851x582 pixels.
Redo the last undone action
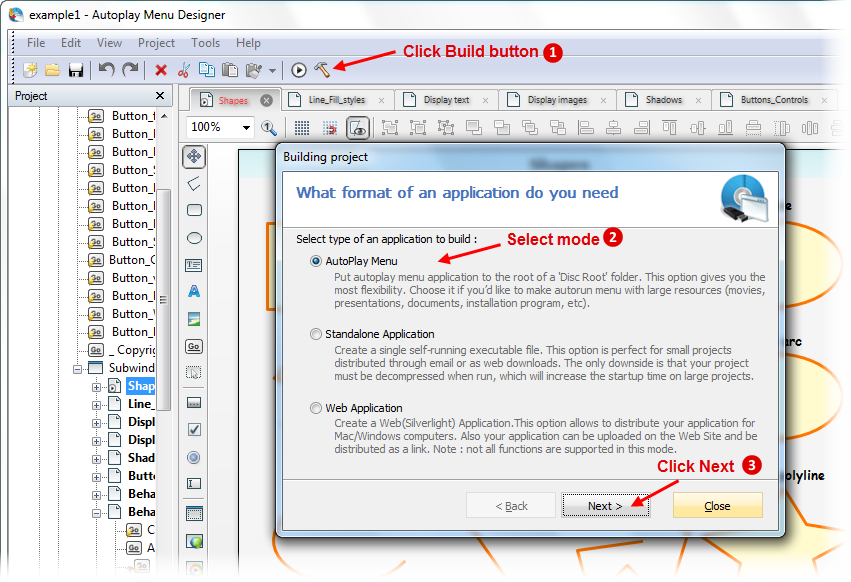130,69
